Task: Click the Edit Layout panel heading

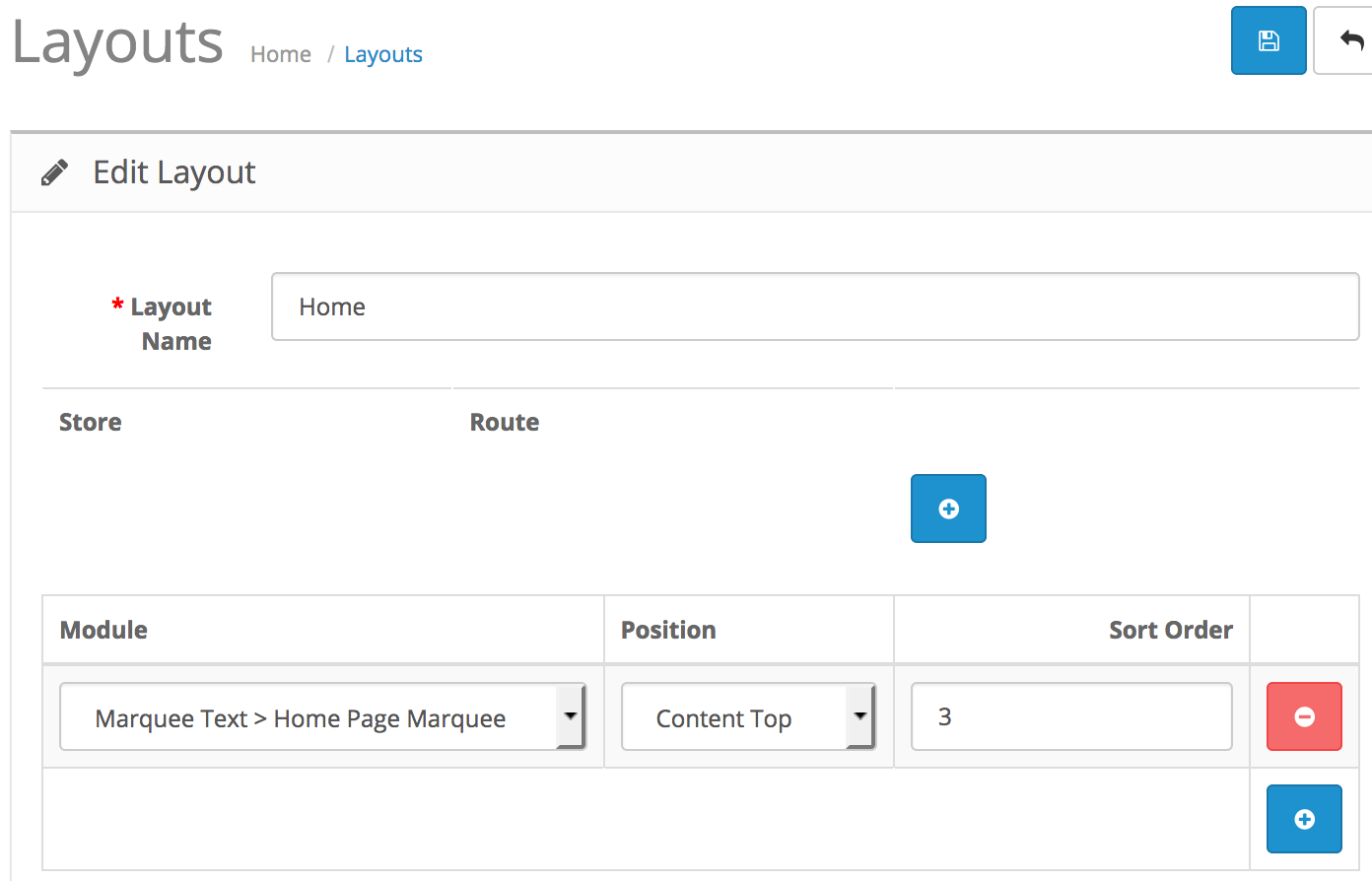Action: coord(174,172)
